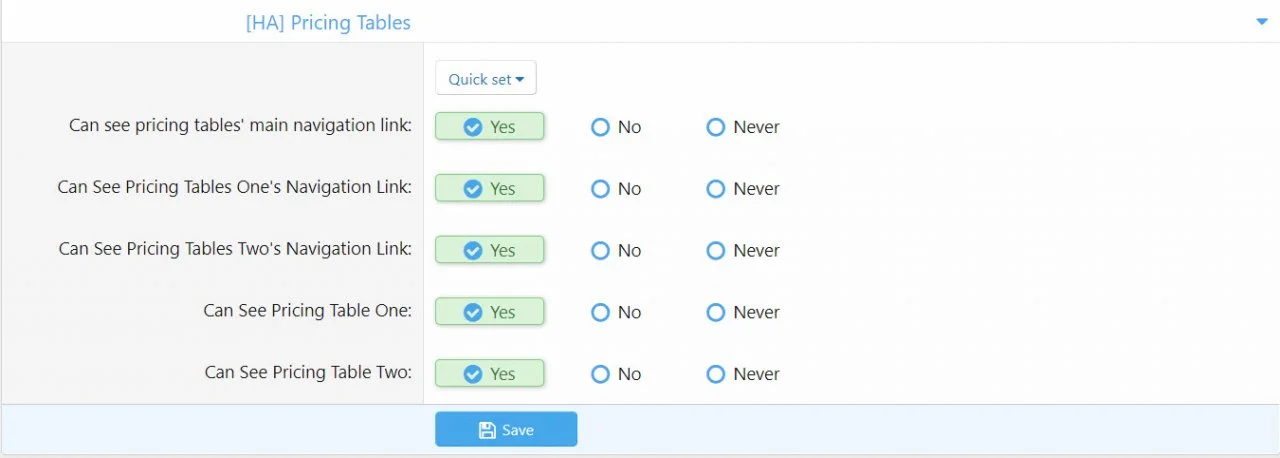Click the [HA] Pricing Tables heading
1280x458 pixels.
click(x=328, y=22)
